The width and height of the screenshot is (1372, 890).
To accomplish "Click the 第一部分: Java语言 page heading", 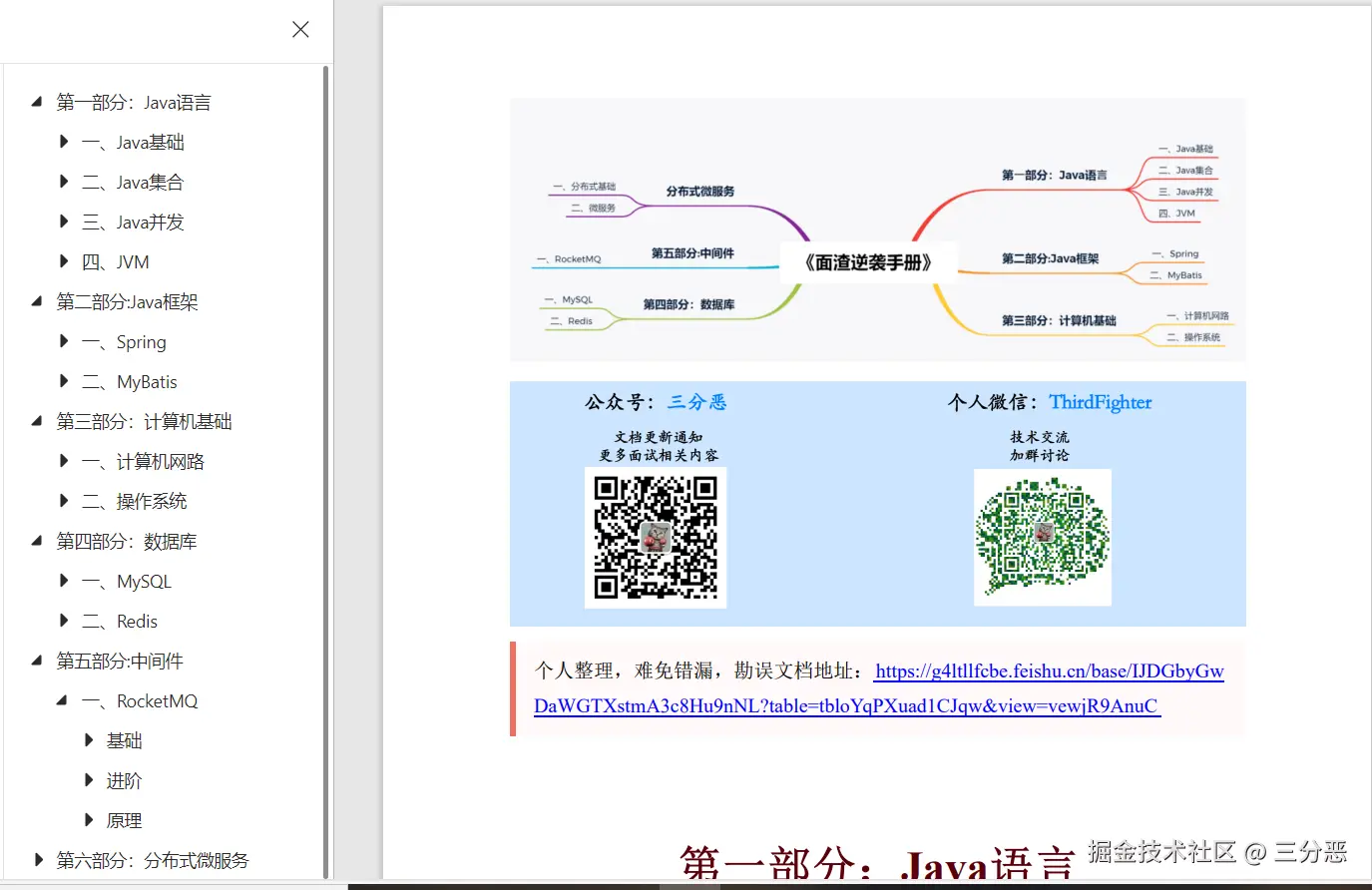I will click(877, 864).
